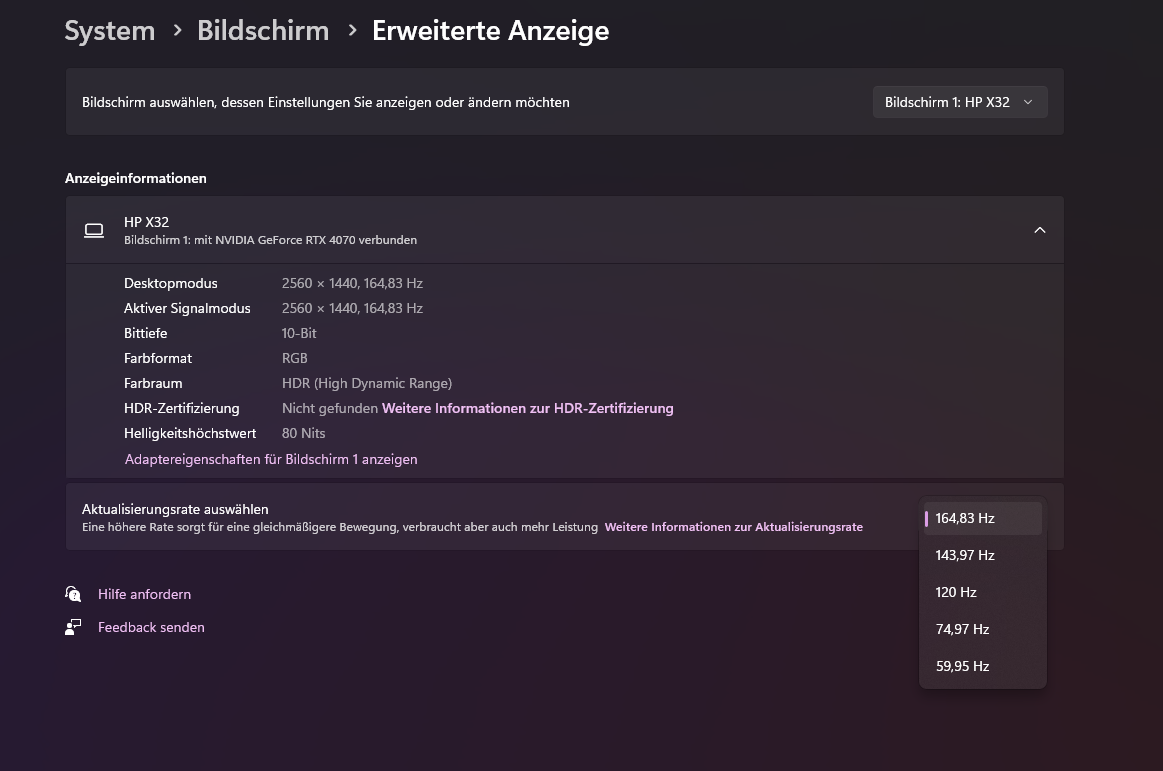Click the Hilfe anfordern link text
The width and height of the screenshot is (1163, 771).
(x=144, y=594)
